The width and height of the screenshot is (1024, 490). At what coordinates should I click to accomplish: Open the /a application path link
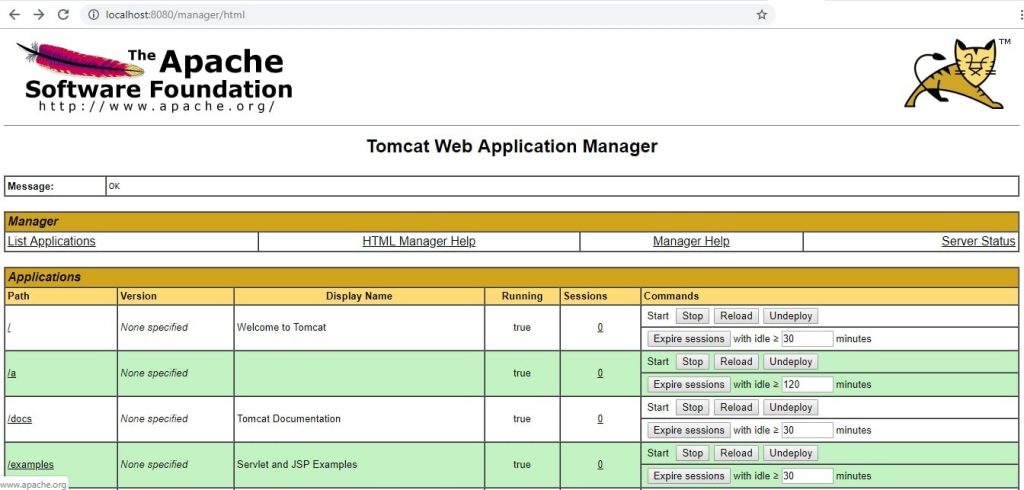(12, 373)
